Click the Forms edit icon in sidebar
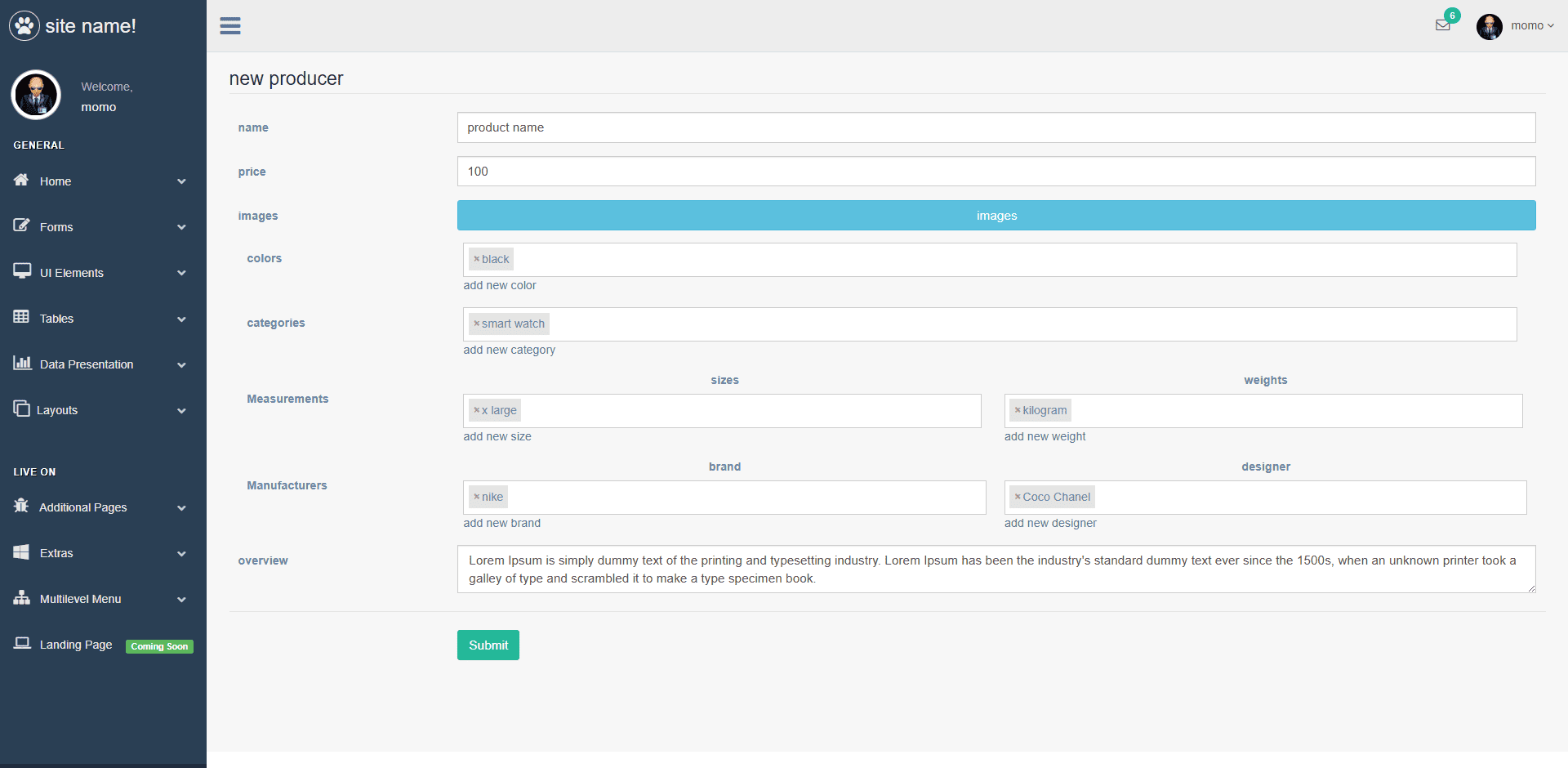The image size is (1568, 768). pyautogui.click(x=21, y=225)
